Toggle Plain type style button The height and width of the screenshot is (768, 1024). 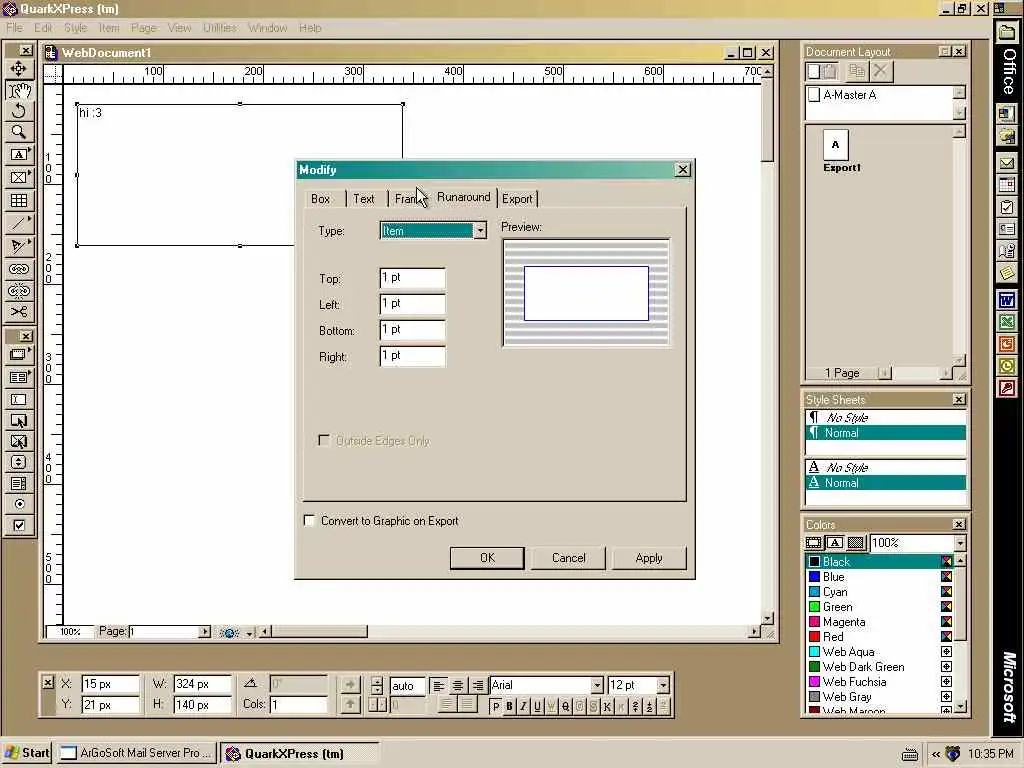coord(496,707)
